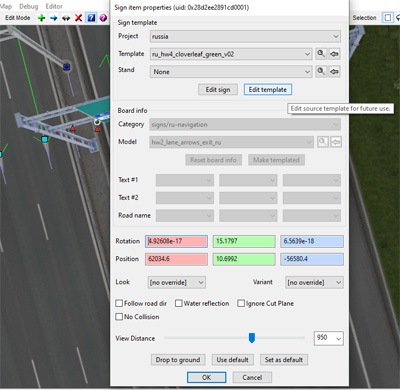400x390 pixels.
Task: Click the red Position X field 62034.6
Action: coord(176,259)
